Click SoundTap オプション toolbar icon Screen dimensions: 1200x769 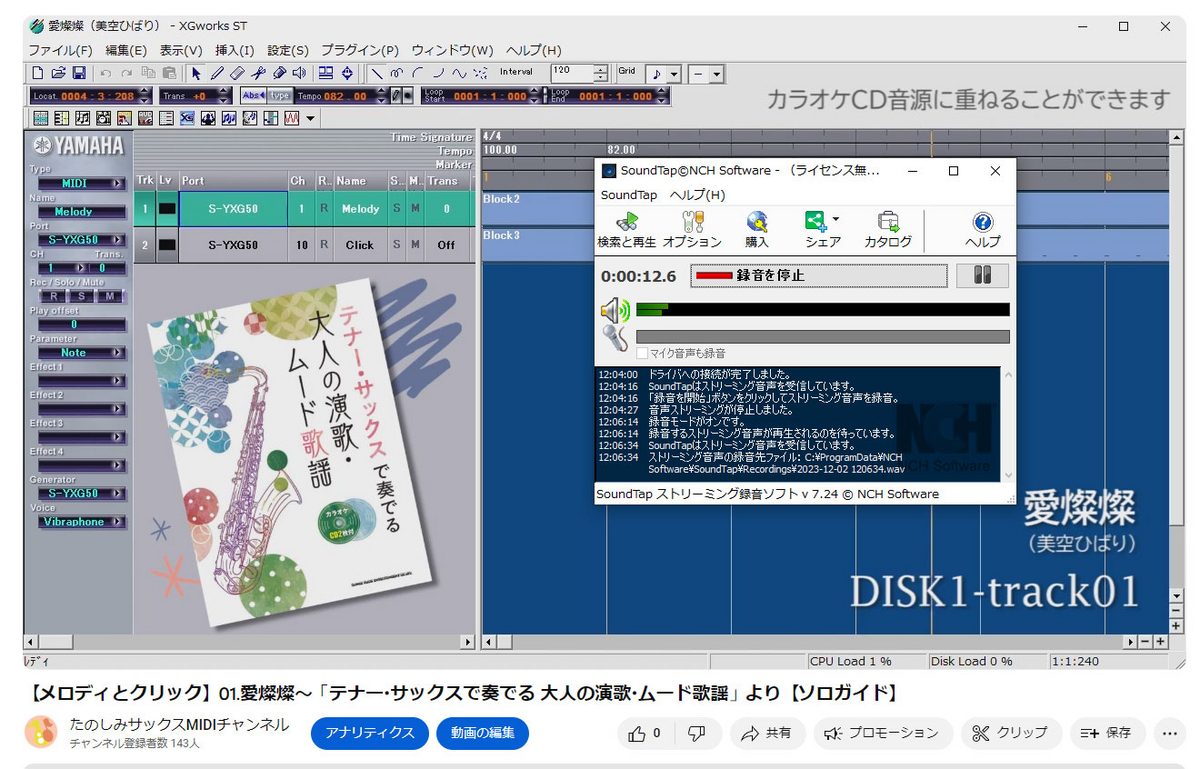(692, 231)
